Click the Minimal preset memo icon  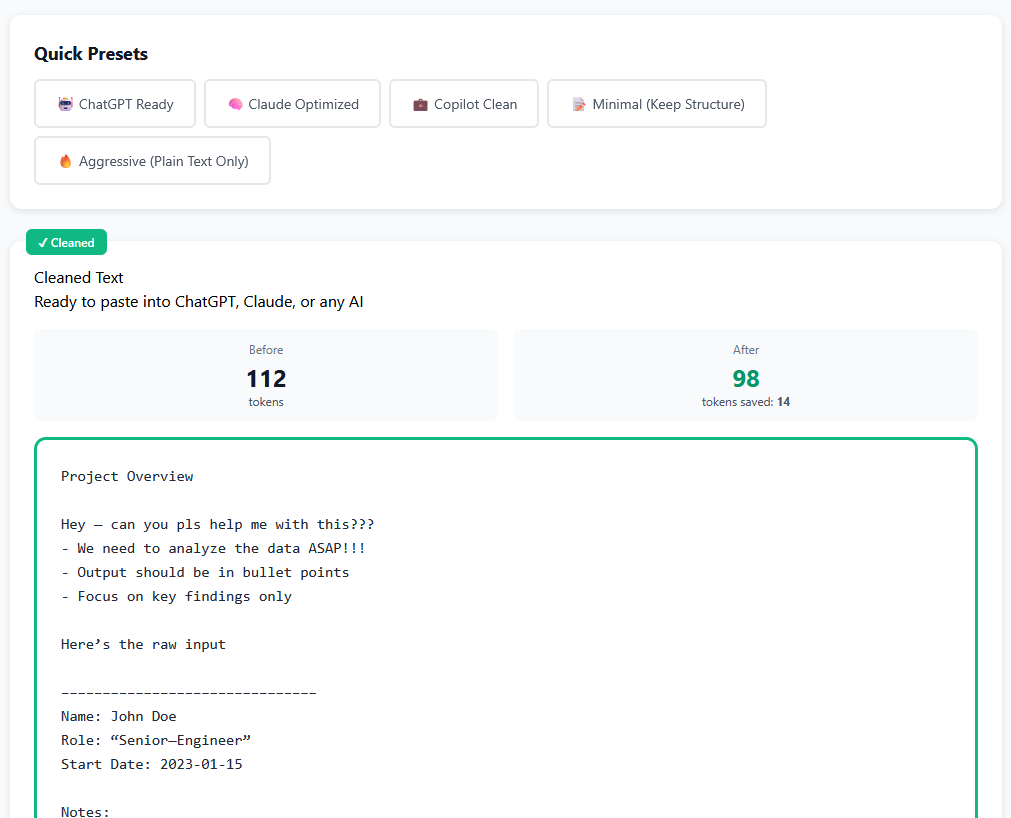pyautogui.click(x=579, y=104)
